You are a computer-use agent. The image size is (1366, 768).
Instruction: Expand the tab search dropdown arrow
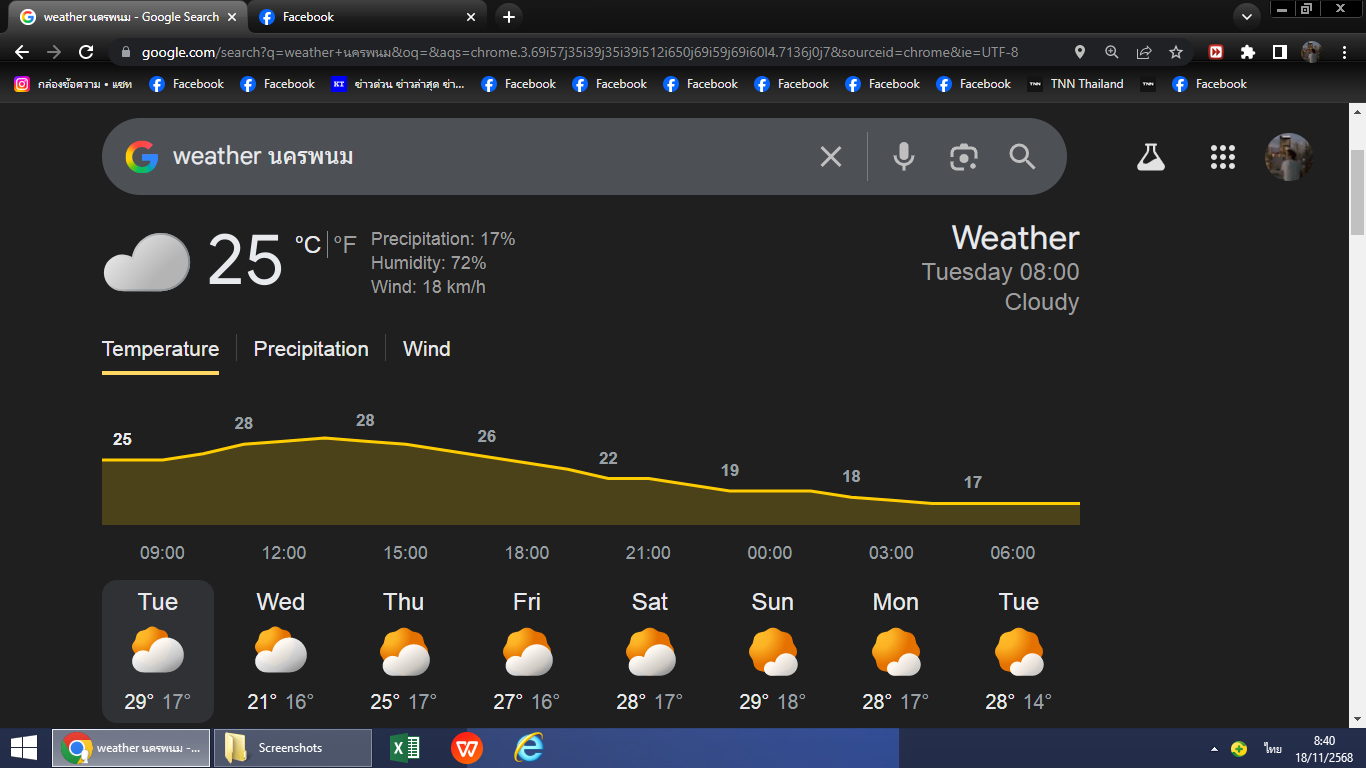1246,17
